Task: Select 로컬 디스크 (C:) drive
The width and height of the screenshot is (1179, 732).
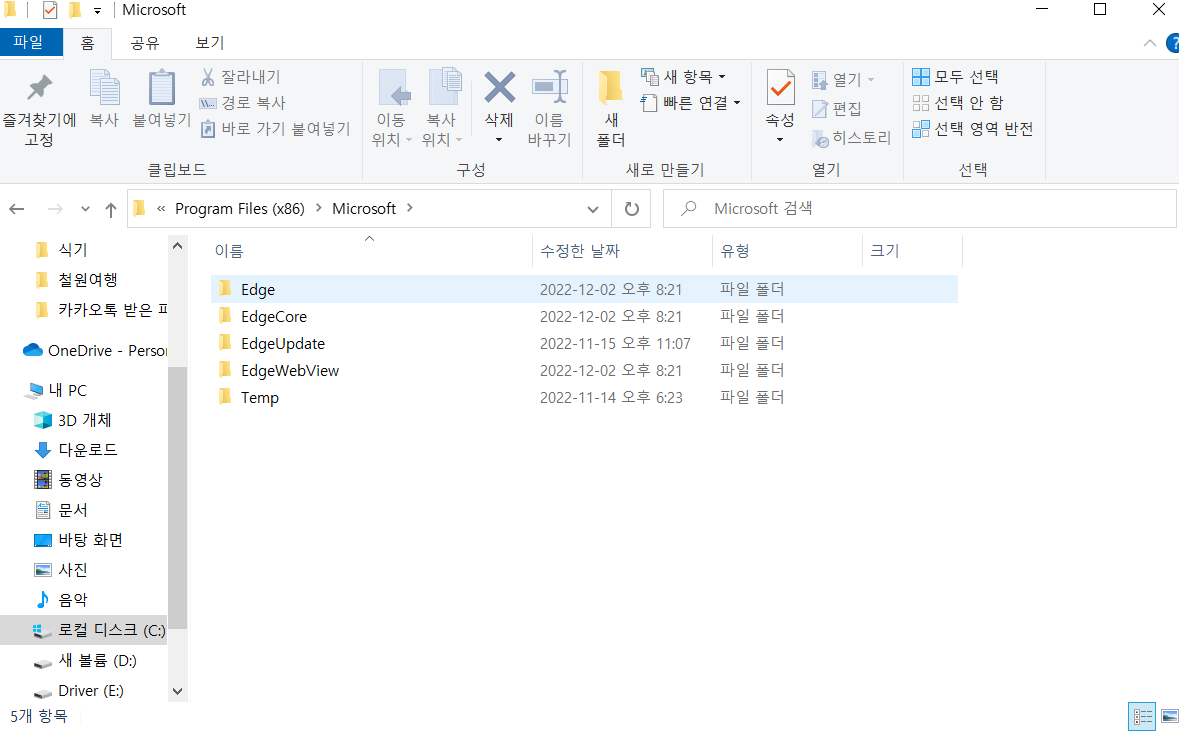Action: click(83, 630)
